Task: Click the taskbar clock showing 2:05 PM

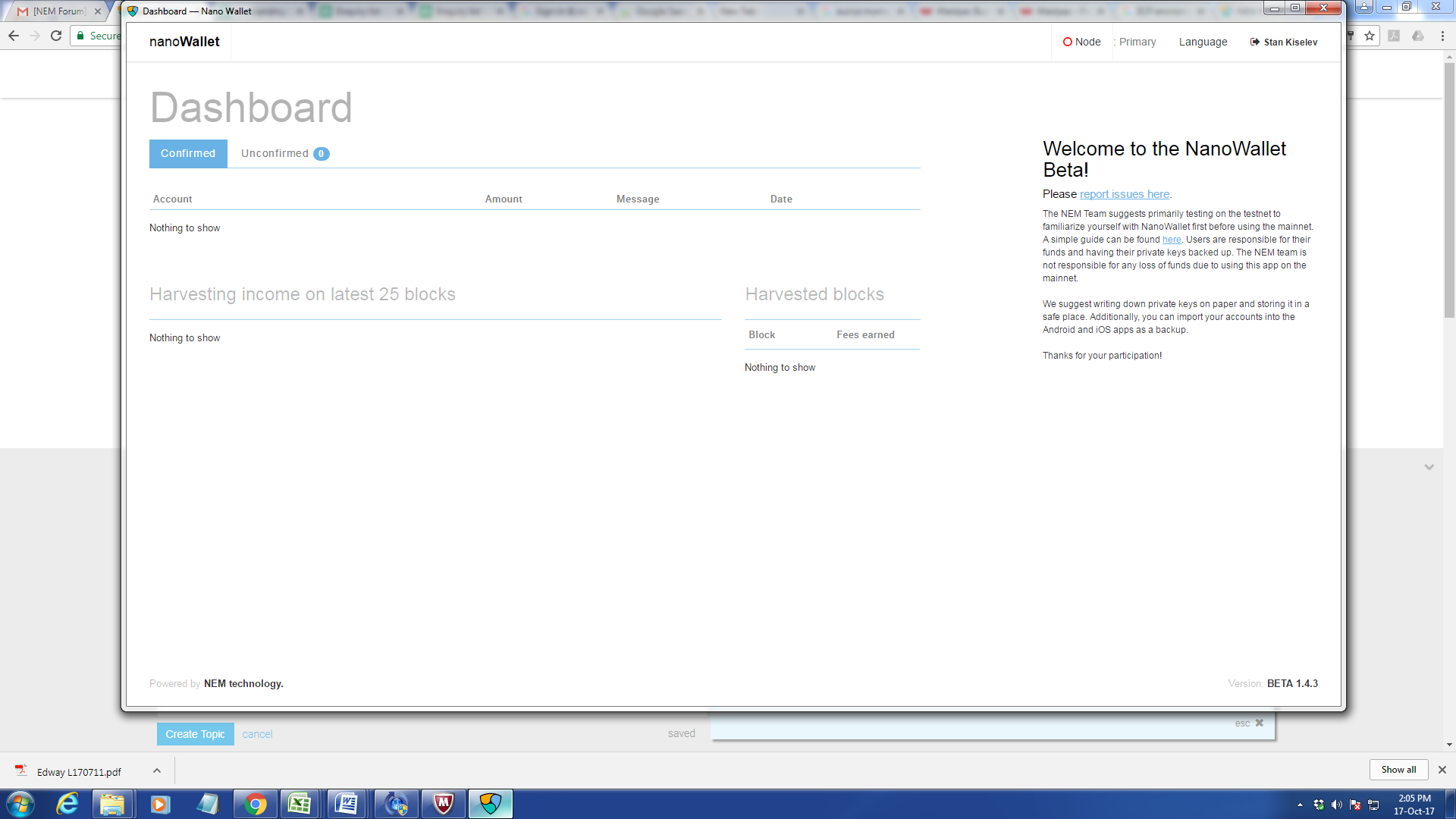Action: (1414, 805)
